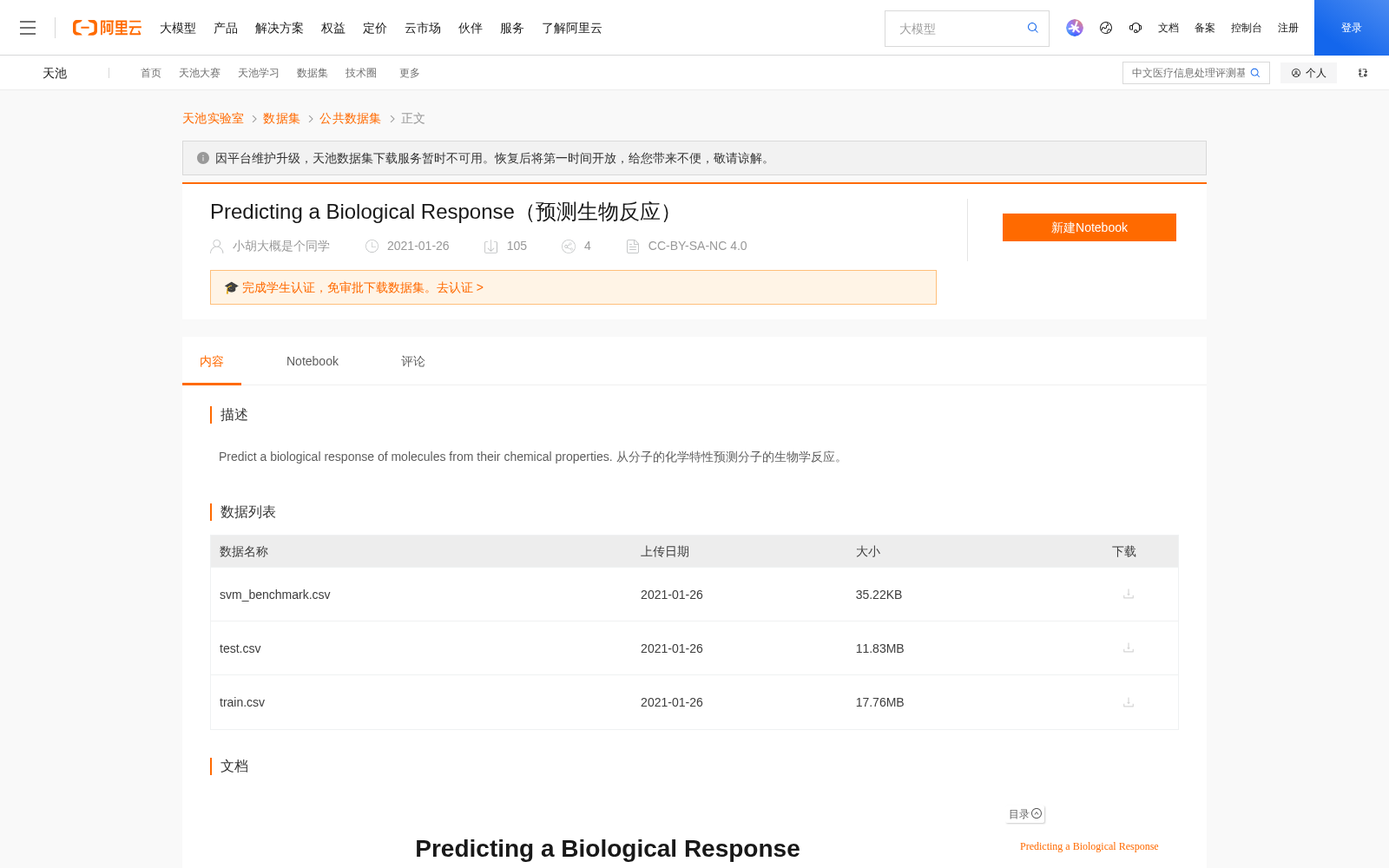Open the 服务 top menu
This screenshot has width=1389, height=868.
click(512, 28)
